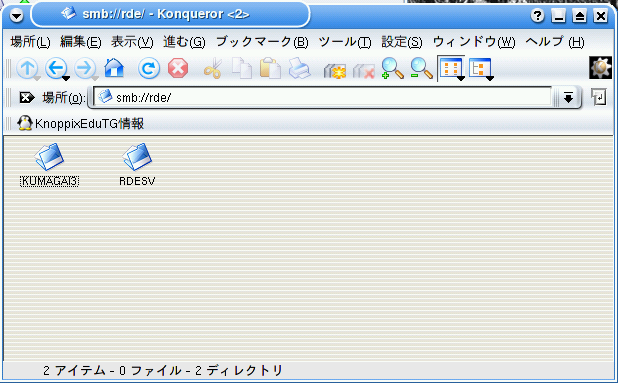Switch to icon view mode

(x=450, y=69)
